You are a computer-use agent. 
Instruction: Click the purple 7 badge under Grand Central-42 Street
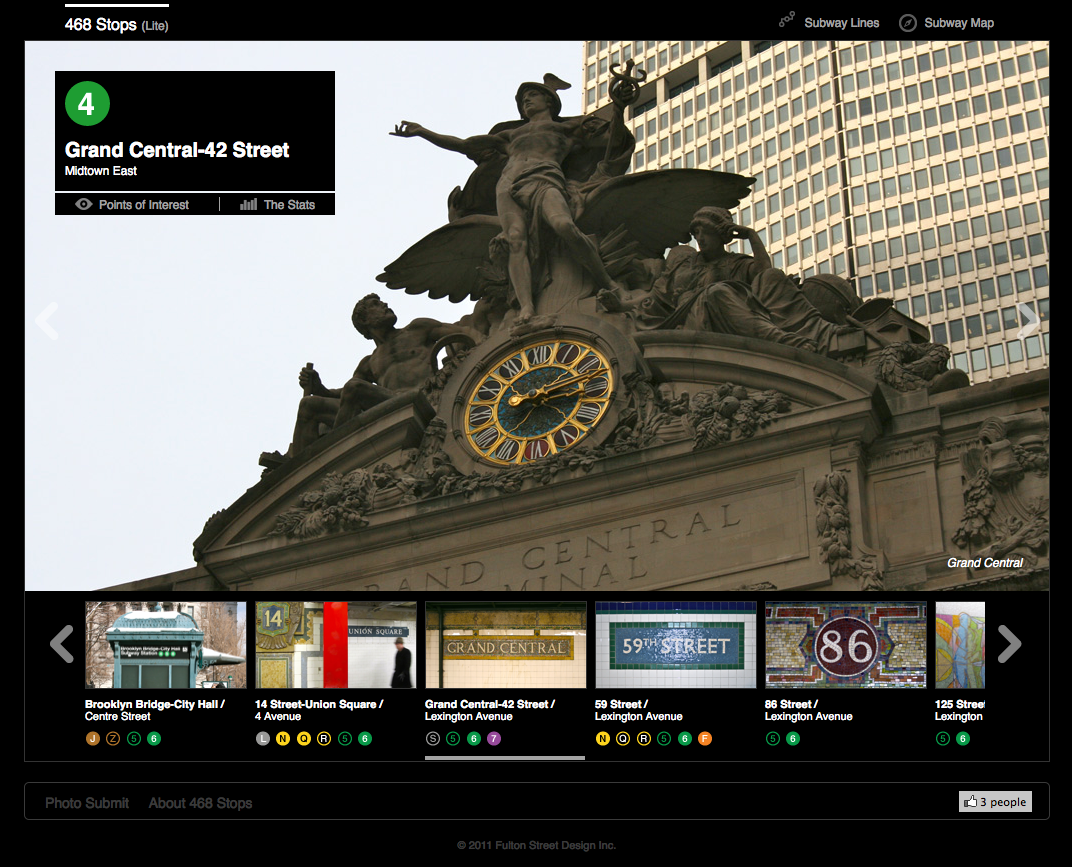[494, 738]
